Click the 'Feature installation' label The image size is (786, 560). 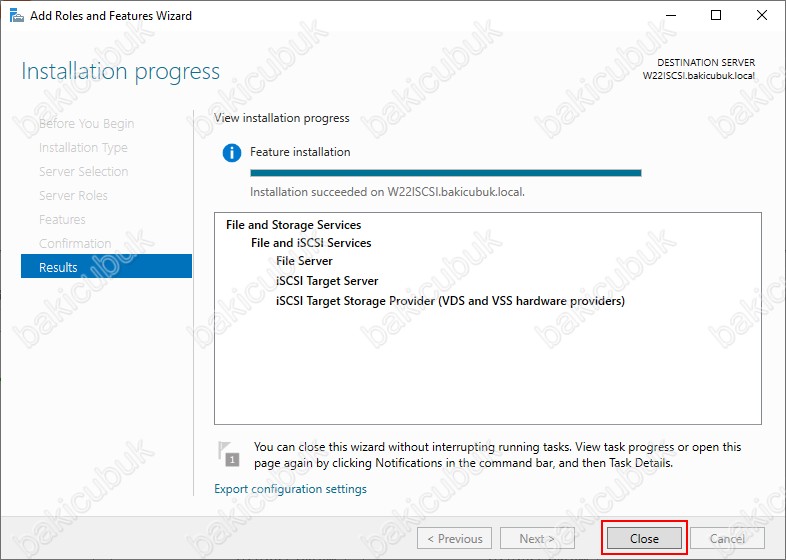tap(300, 152)
